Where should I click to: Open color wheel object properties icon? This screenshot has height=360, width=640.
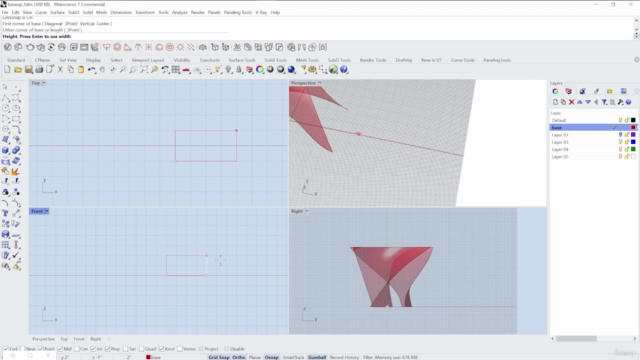click(260, 70)
